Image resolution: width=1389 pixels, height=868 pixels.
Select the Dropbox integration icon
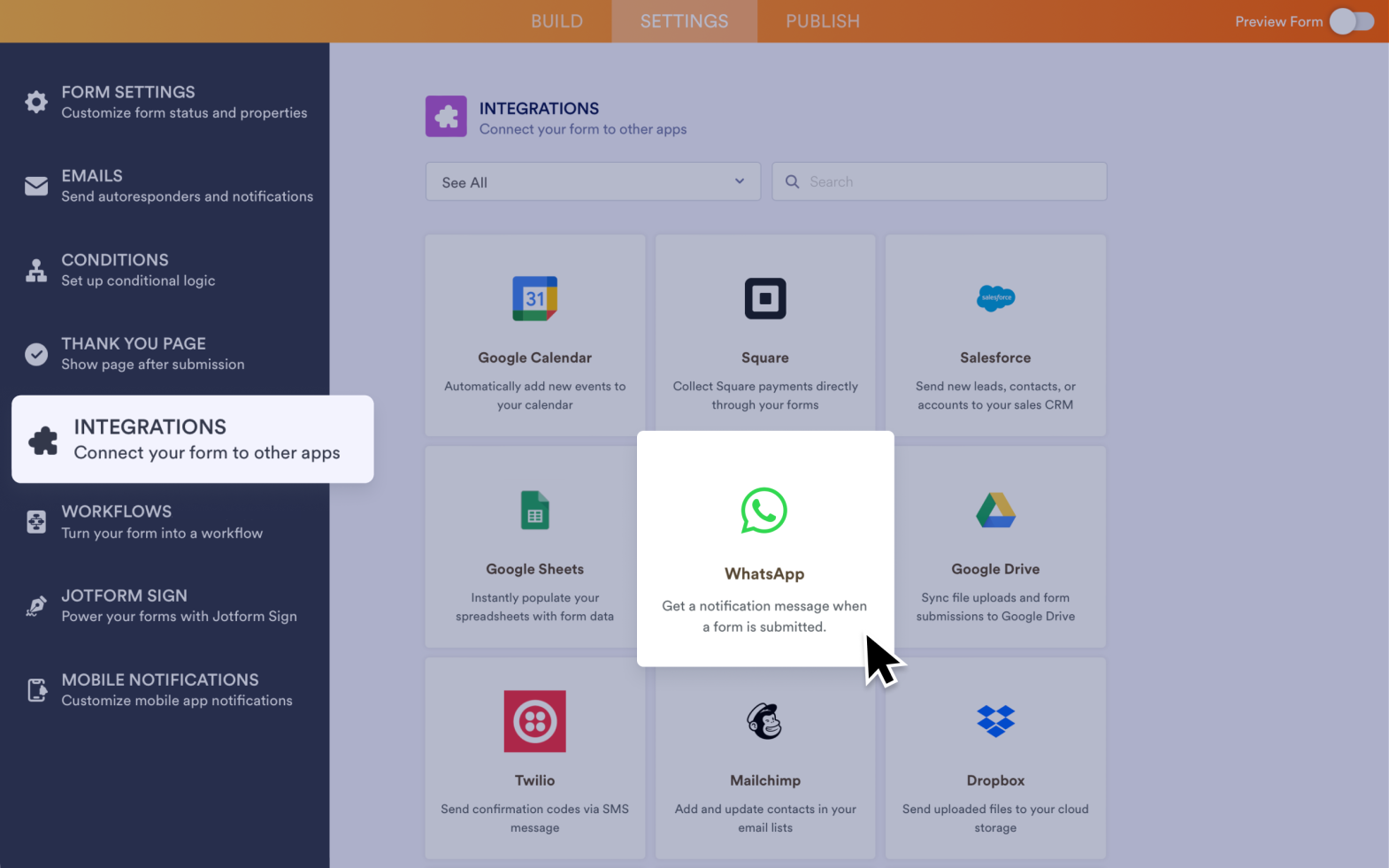pos(995,721)
